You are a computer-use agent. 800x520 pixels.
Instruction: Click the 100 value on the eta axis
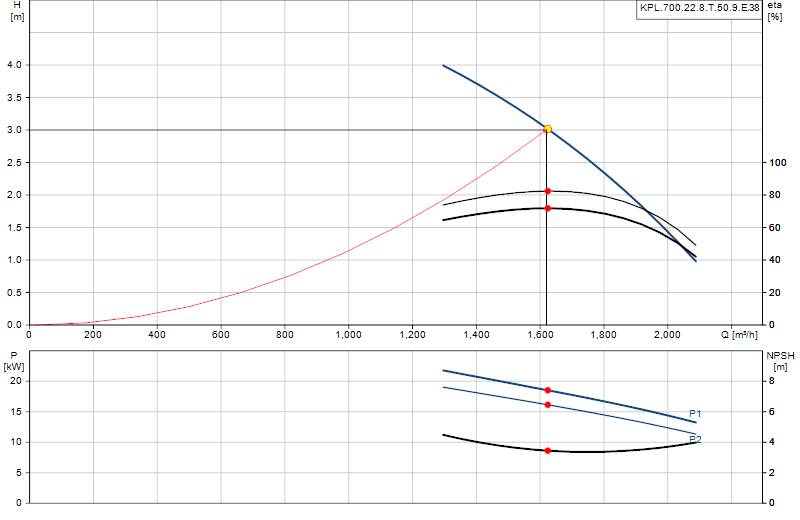778,162
